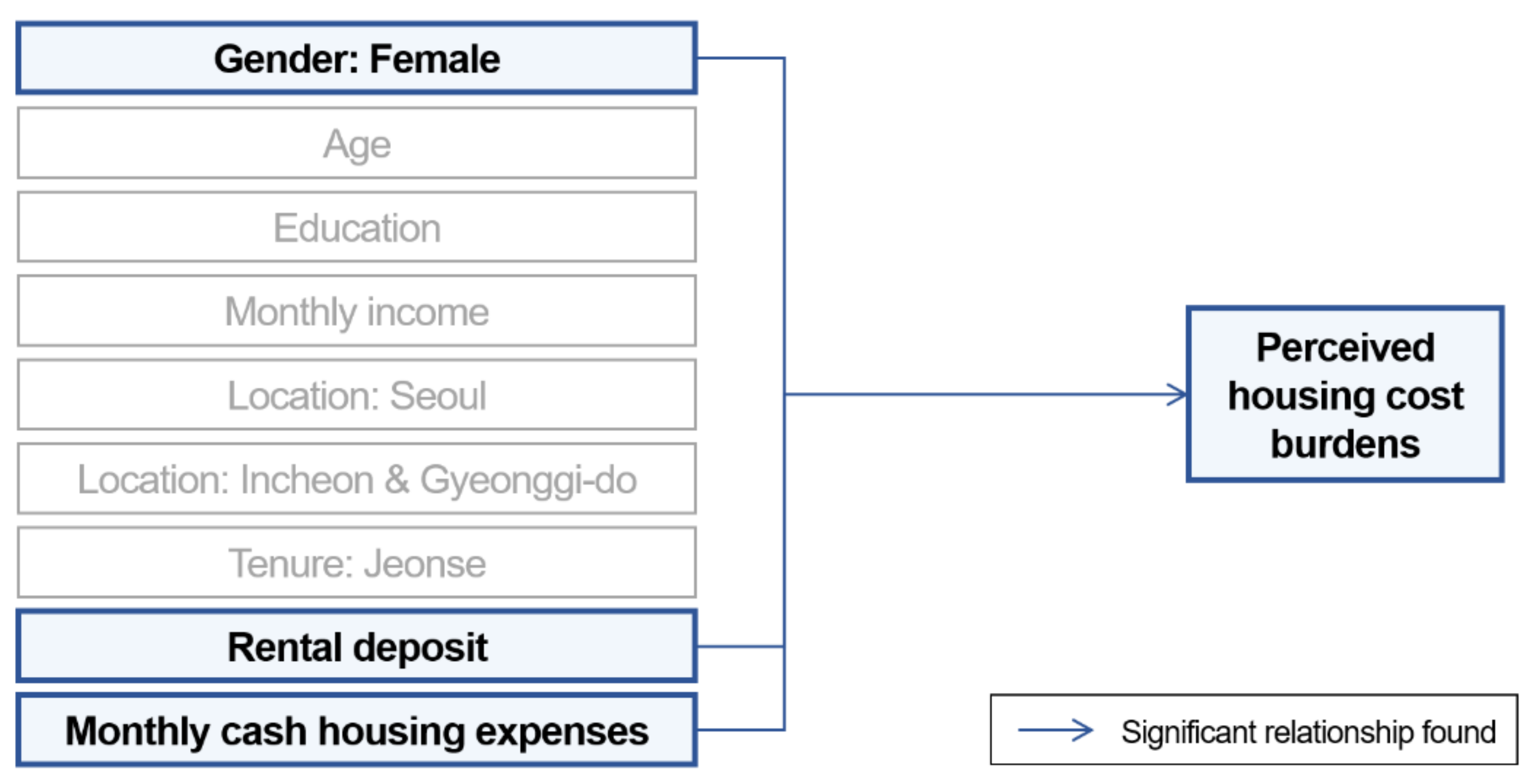Click the Tenure: Jeonse box
1538x784 pixels.
coord(357,562)
